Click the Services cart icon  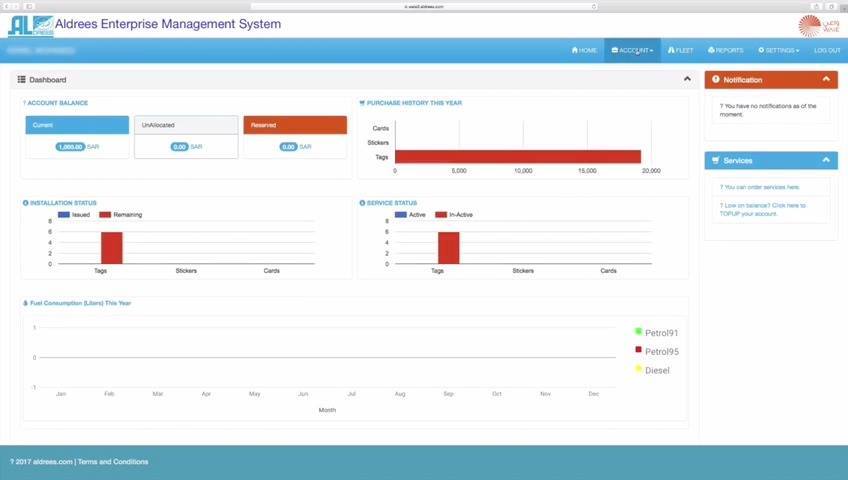[x=716, y=161]
